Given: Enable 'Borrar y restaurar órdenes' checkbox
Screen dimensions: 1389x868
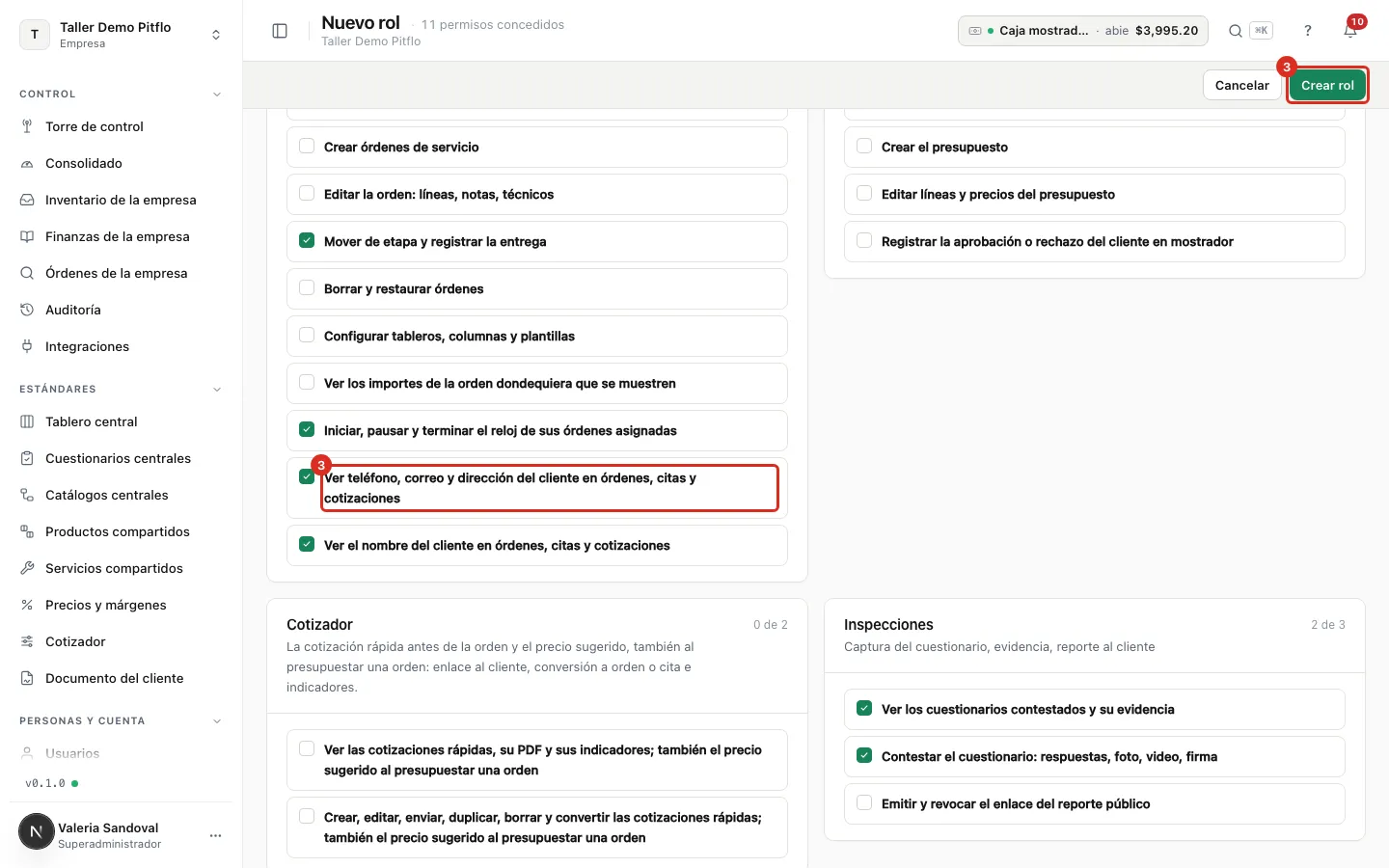Looking at the screenshot, I should pos(307,288).
